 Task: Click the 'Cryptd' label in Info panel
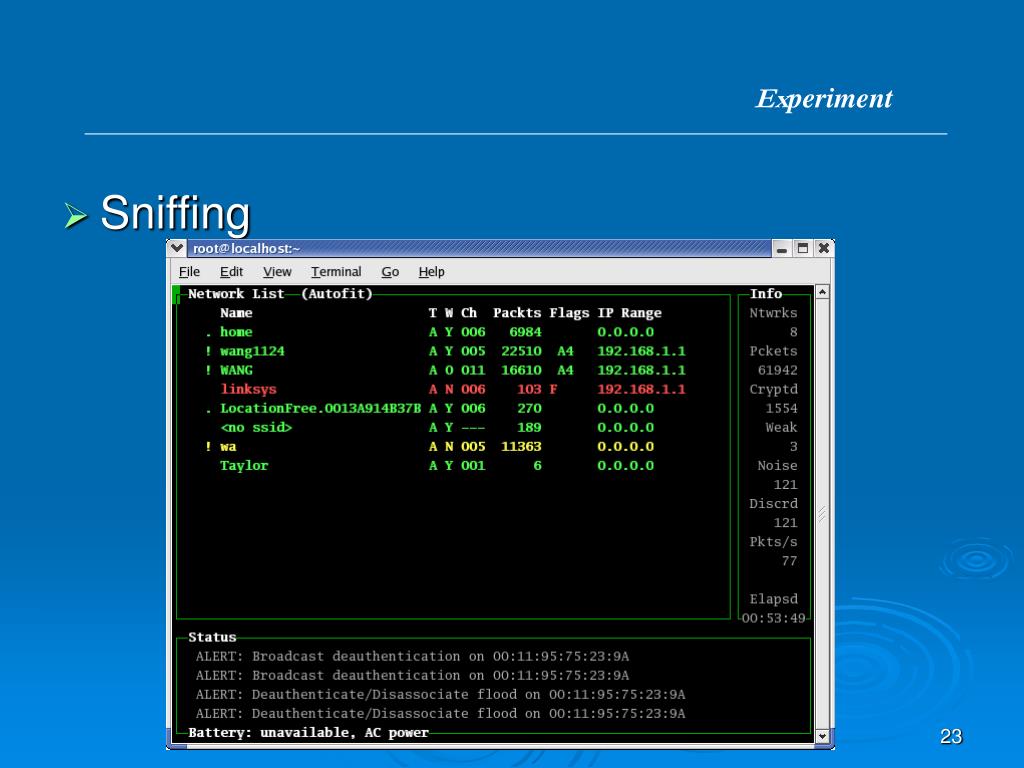[773, 389]
